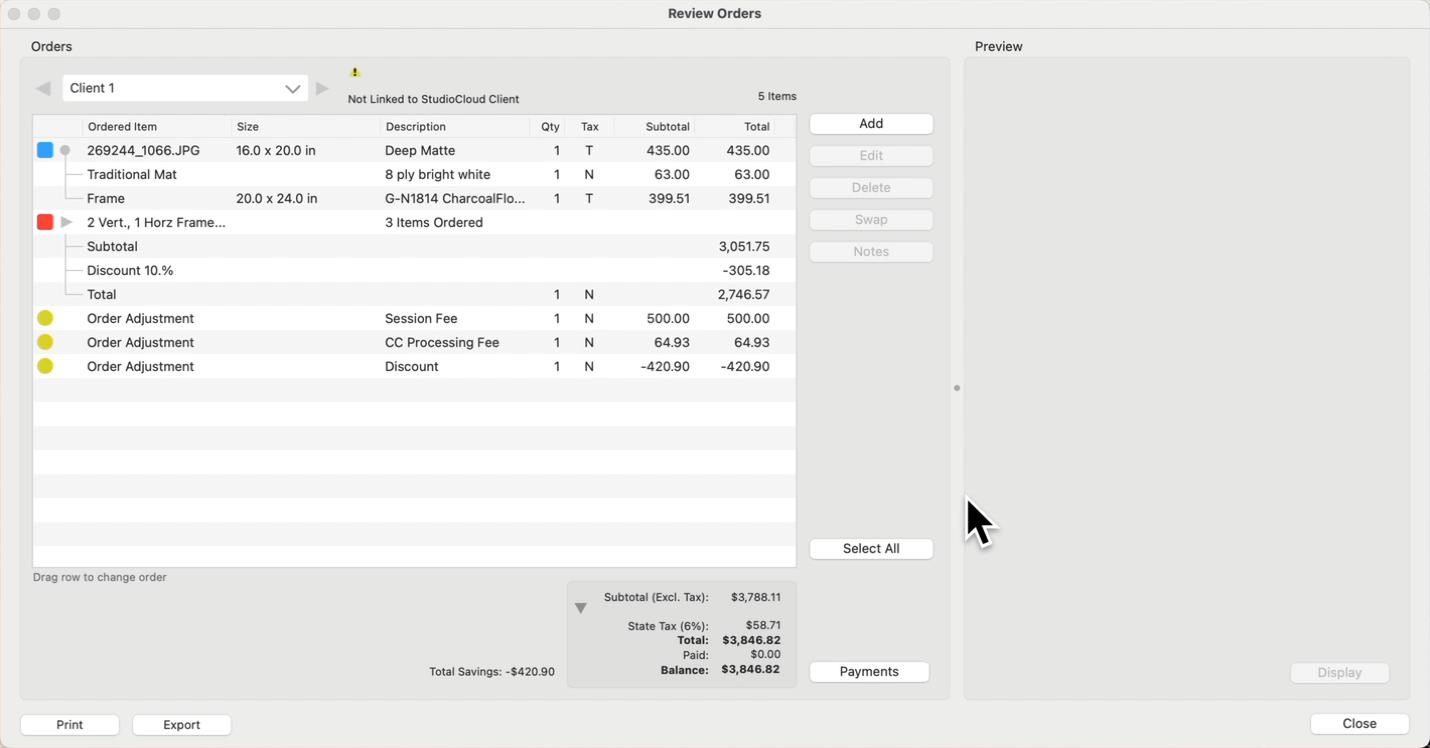Screen dimensions: 1430x748
Task: Click yellow circle beside CC Processing Fee
Action: (x=45, y=342)
